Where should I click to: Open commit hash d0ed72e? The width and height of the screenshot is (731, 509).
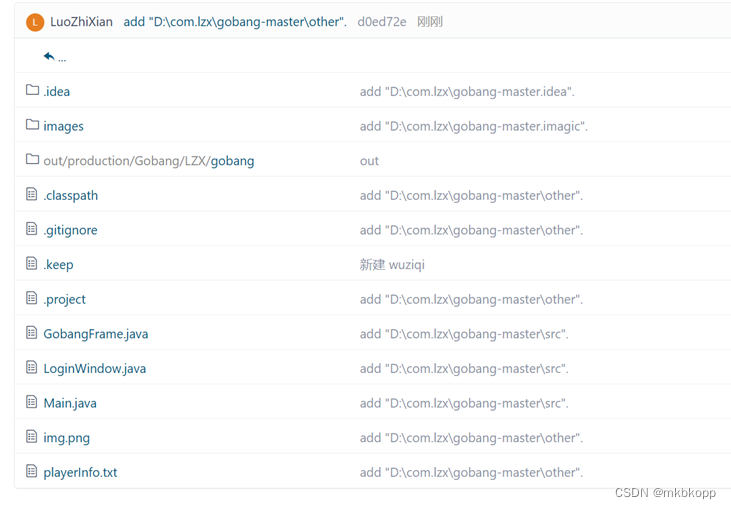(382, 22)
